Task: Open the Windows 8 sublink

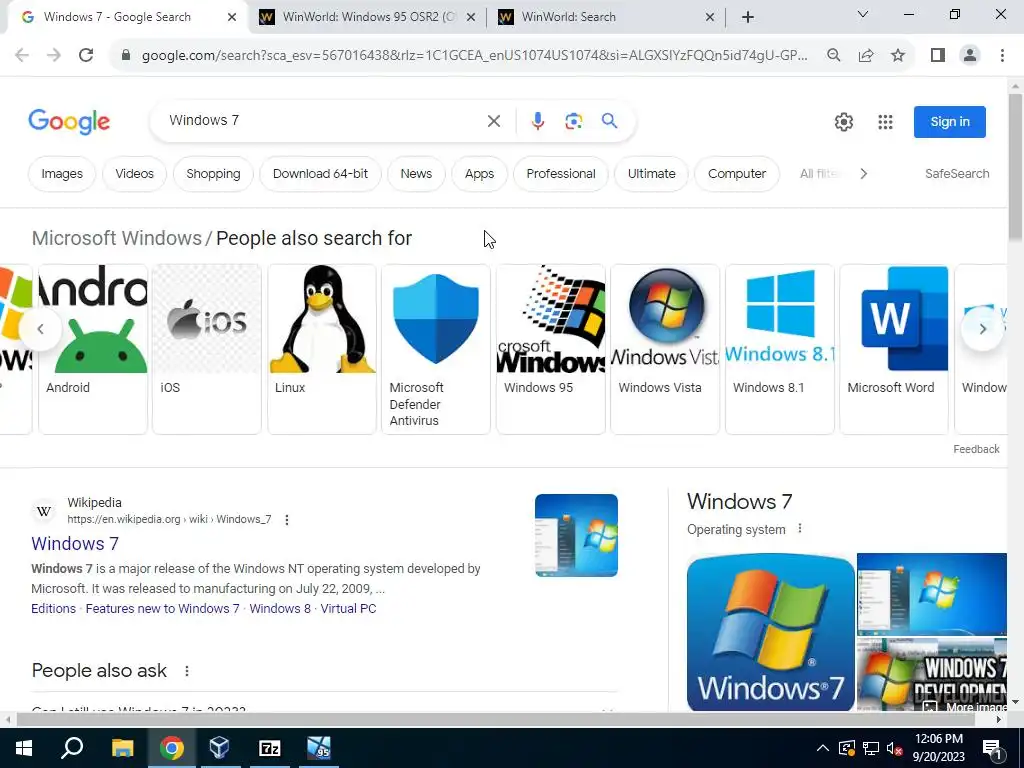Action: 280,609
